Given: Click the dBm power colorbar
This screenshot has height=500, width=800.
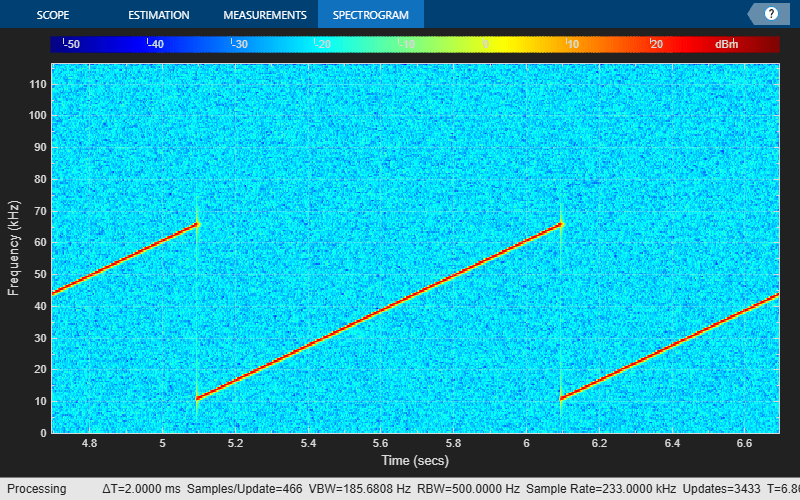Looking at the screenshot, I should [414, 44].
